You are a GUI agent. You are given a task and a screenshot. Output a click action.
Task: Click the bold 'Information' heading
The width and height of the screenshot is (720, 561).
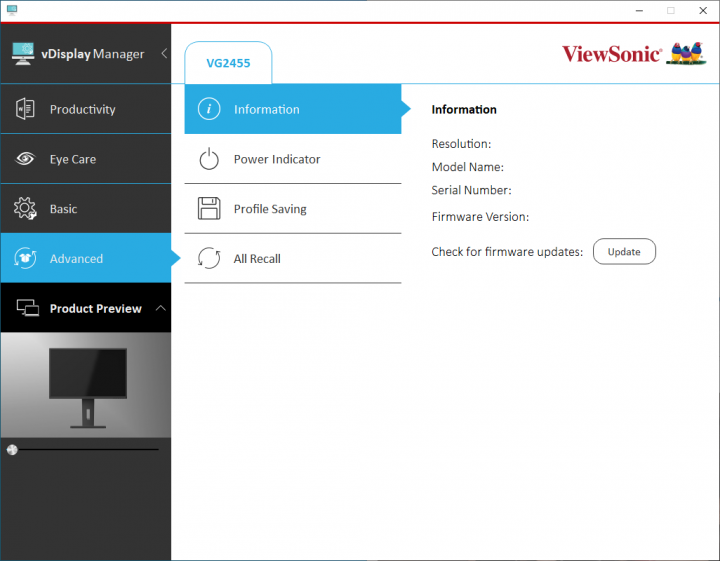[464, 109]
